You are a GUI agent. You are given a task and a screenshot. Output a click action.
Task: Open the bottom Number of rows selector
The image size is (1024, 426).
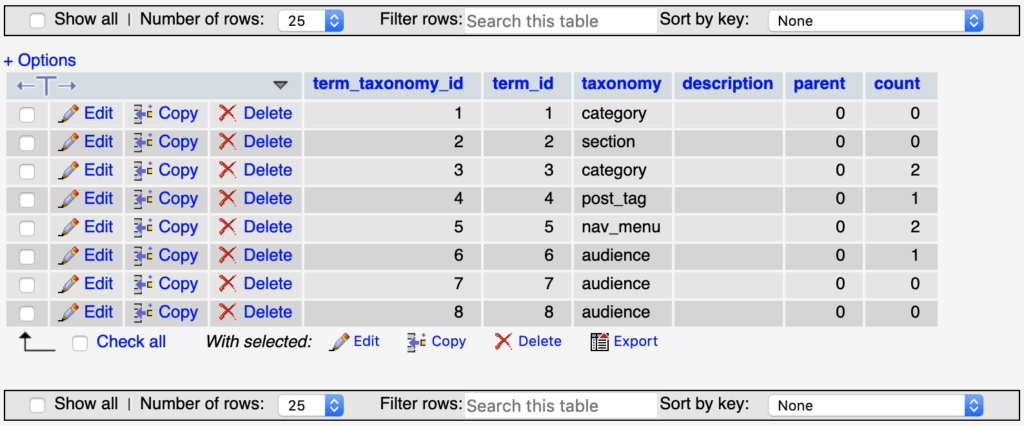click(x=311, y=406)
